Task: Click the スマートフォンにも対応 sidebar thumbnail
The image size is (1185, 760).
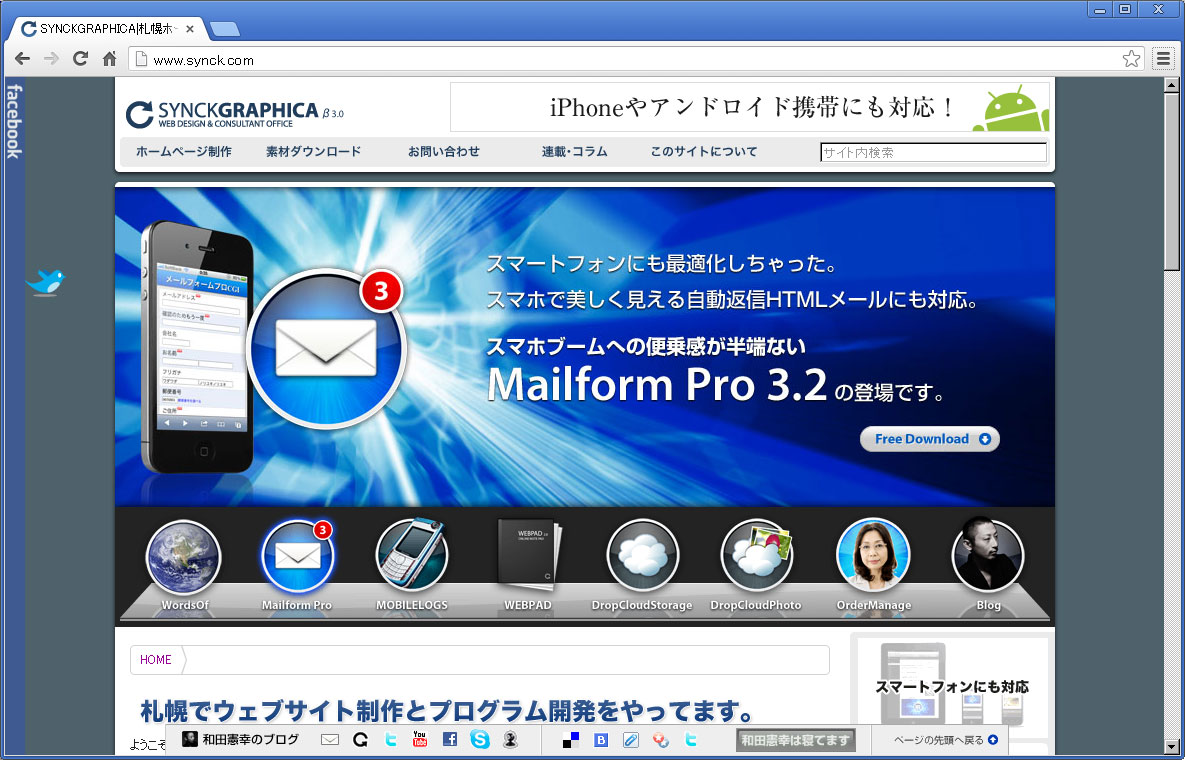Action: coord(951,684)
